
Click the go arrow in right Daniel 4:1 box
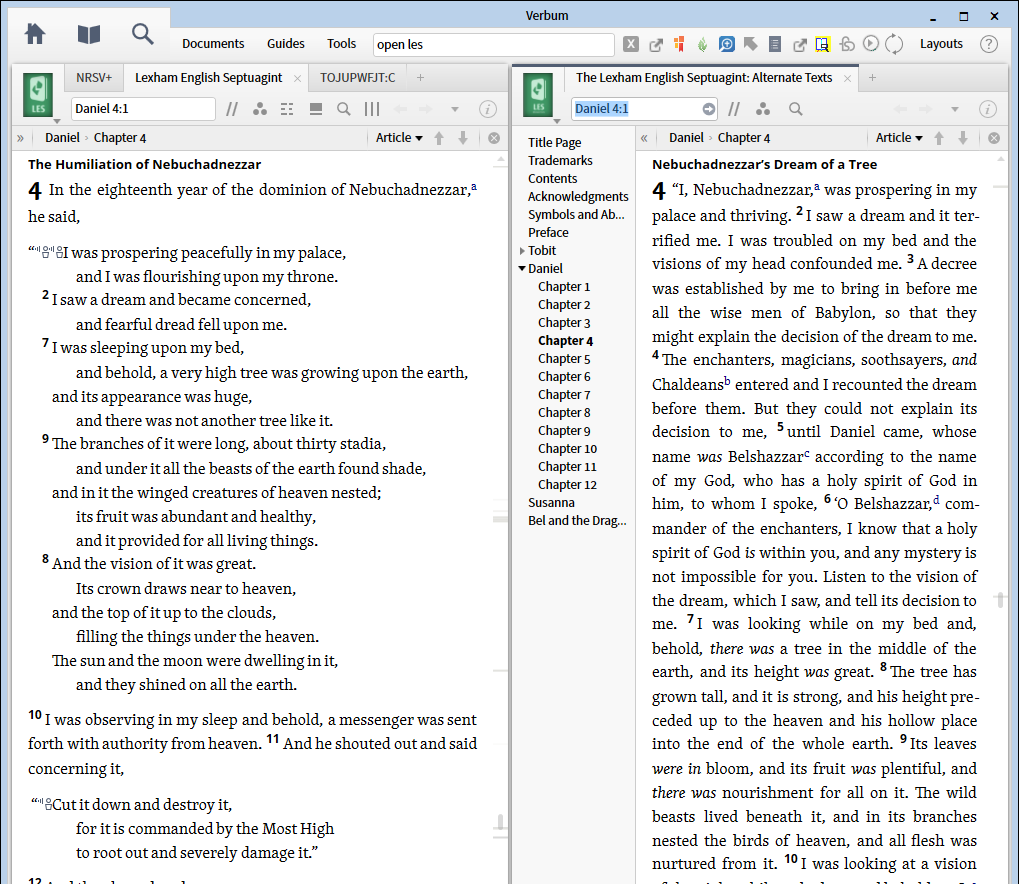coord(708,109)
